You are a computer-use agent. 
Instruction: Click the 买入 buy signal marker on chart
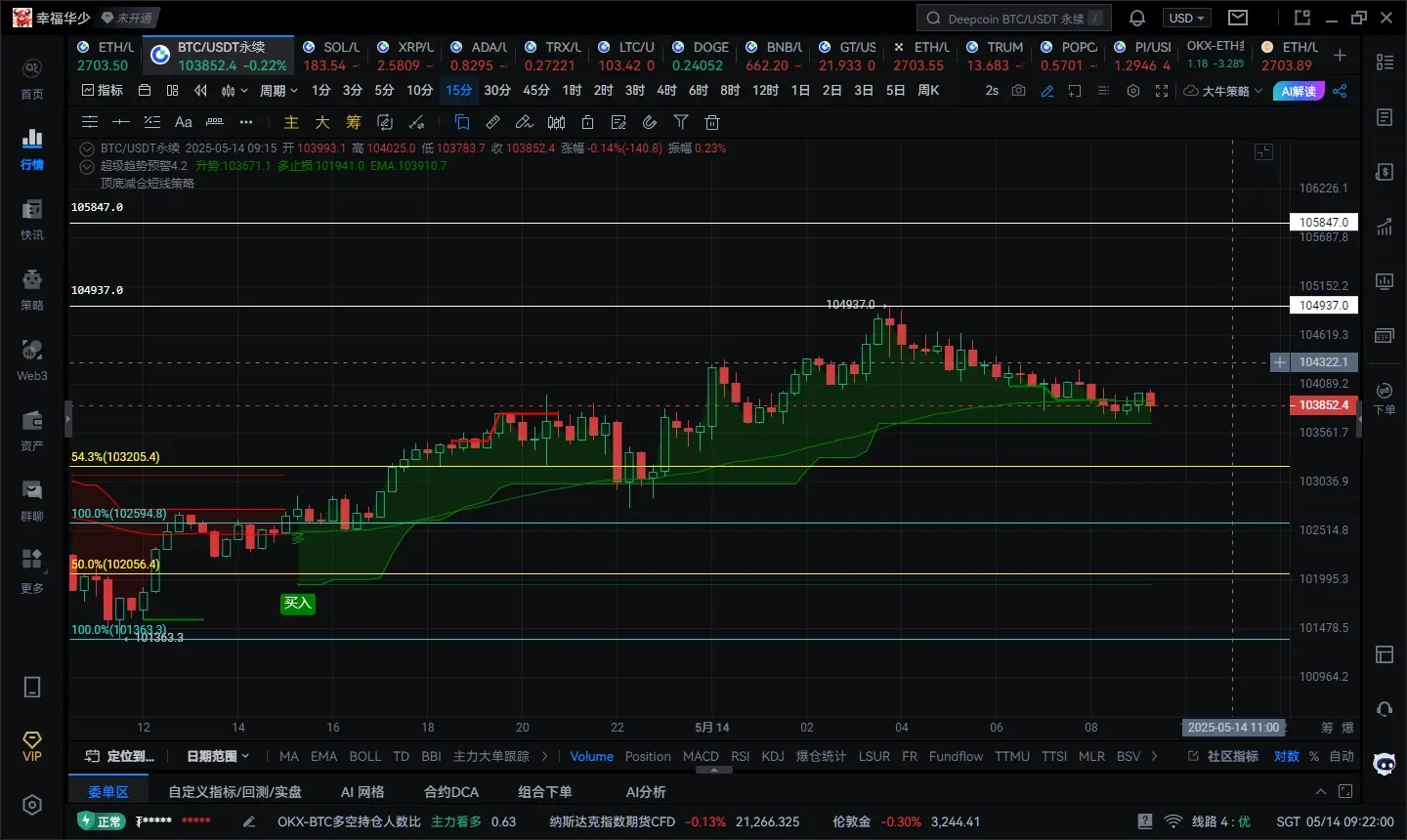click(x=297, y=604)
